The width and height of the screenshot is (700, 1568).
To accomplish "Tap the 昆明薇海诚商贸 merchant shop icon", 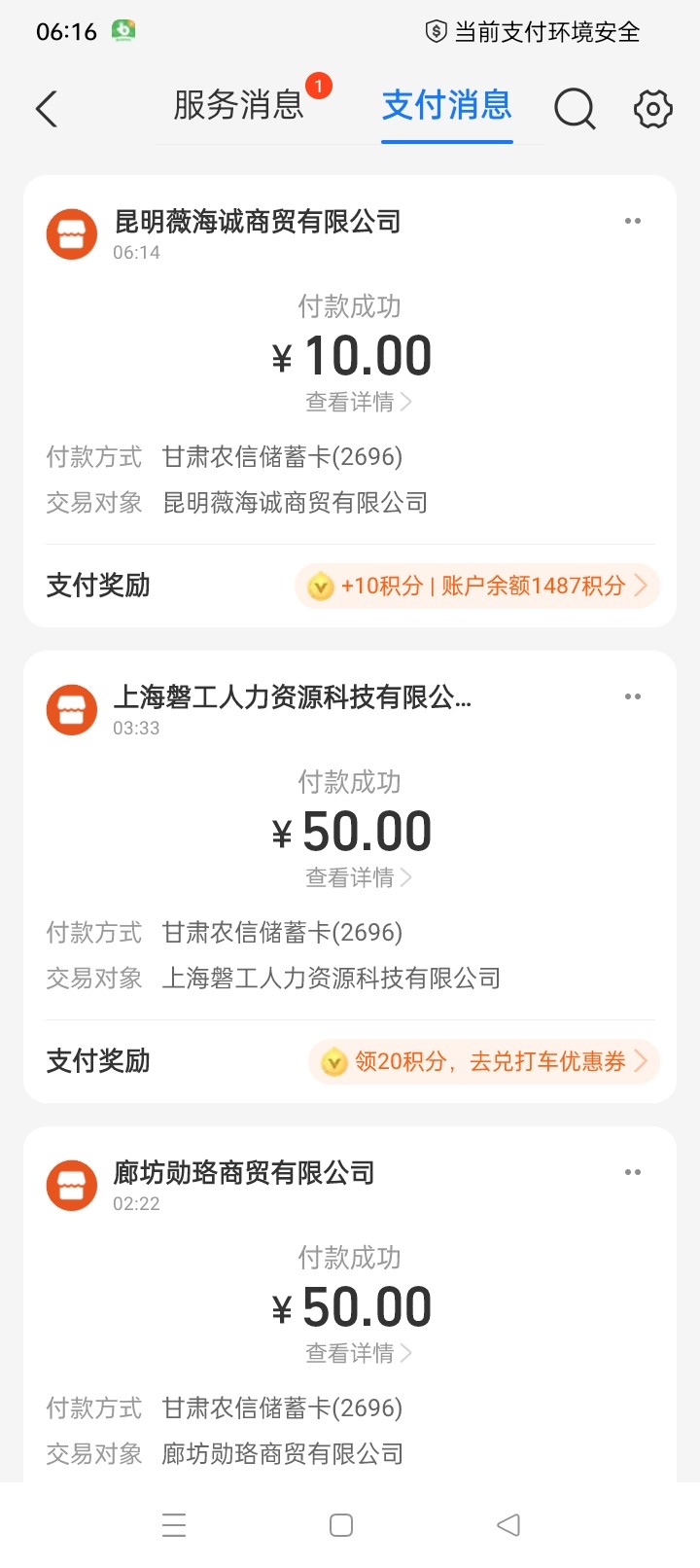I will [72, 234].
